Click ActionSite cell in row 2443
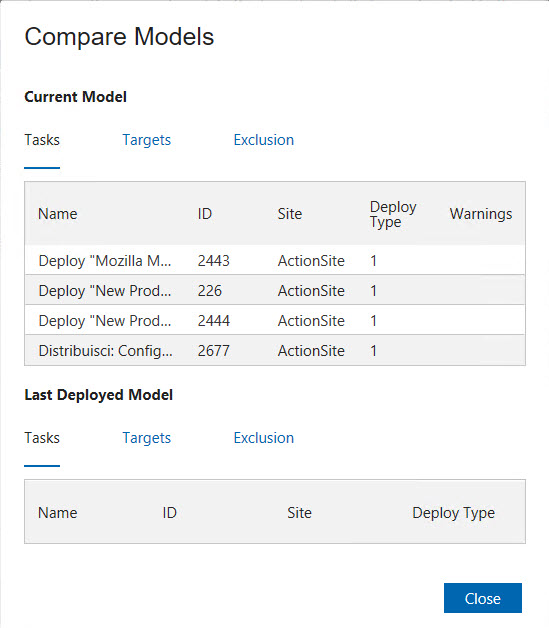 tap(311, 261)
